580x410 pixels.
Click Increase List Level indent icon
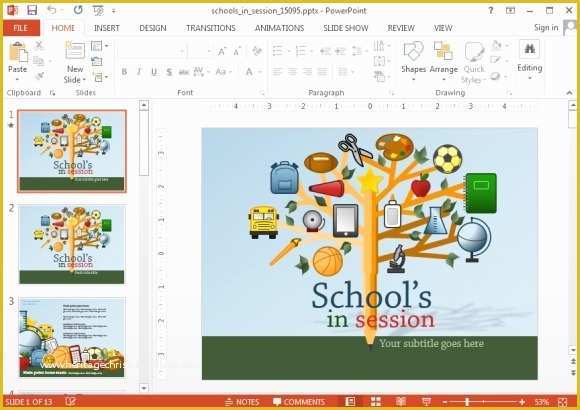(340, 51)
